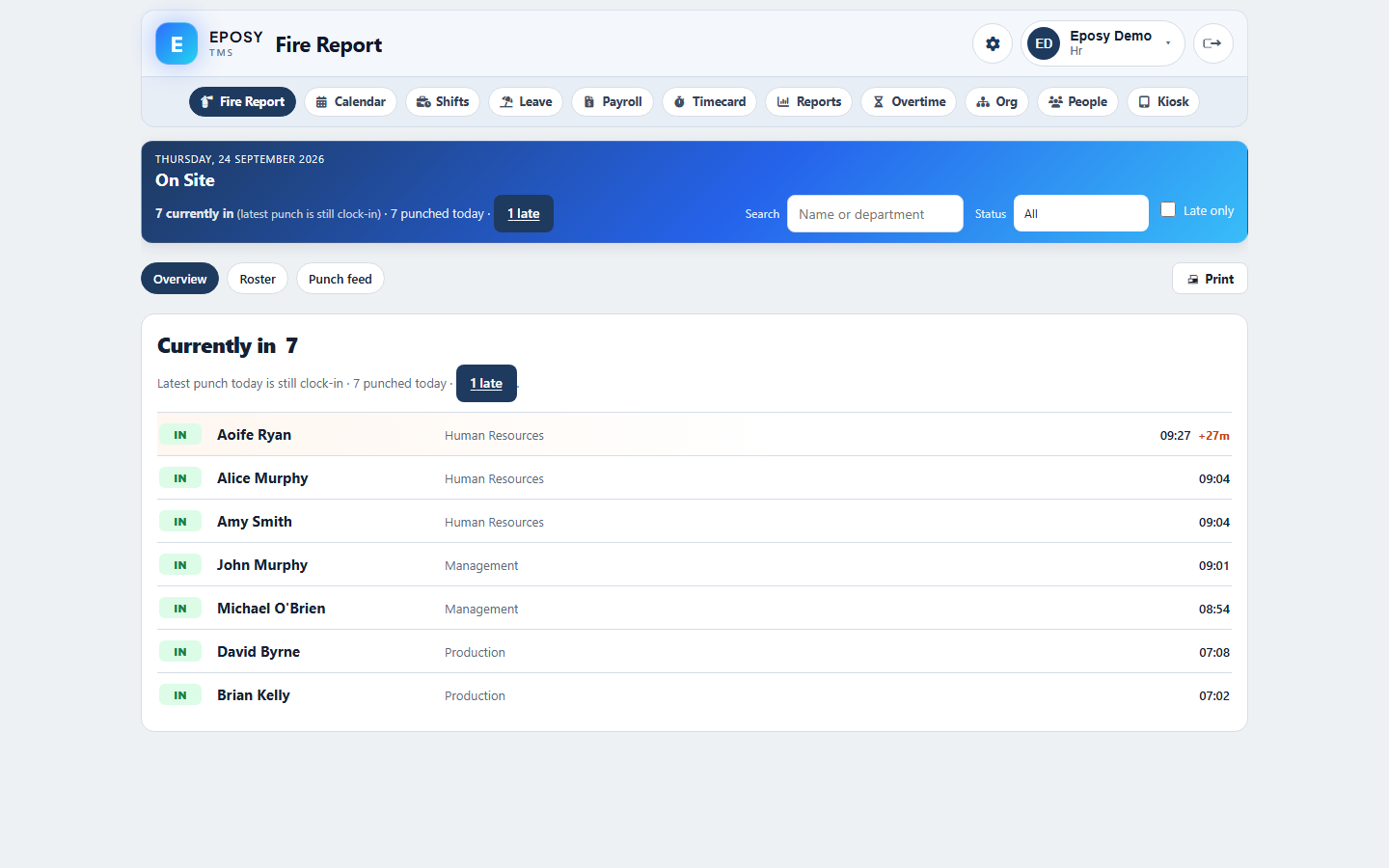Launch the Kiosk view
The image size is (1389, 868).
tap(1163, 101)
